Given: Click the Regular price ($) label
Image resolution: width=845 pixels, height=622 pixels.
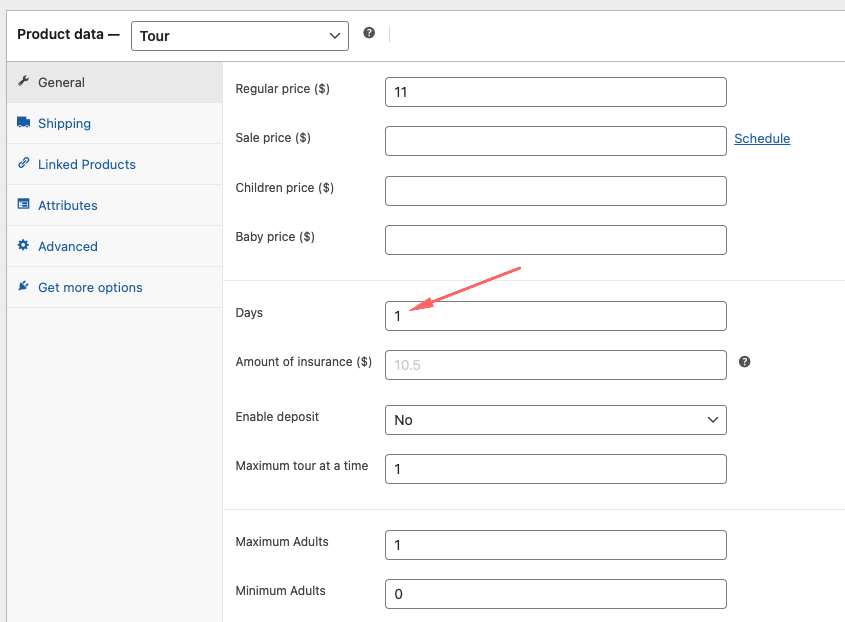Looking at the screenshot, I should click(282, 89).
